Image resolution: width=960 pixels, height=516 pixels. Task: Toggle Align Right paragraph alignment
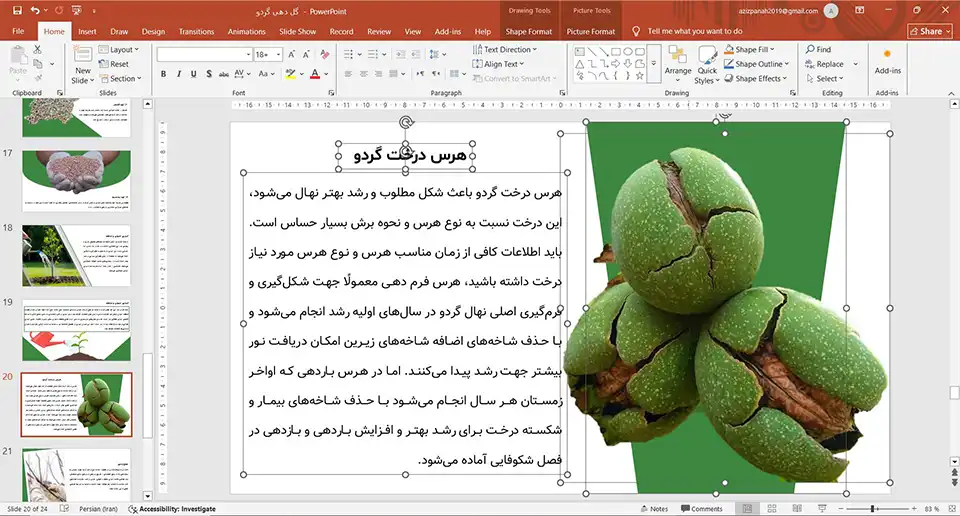coord(378,73)
